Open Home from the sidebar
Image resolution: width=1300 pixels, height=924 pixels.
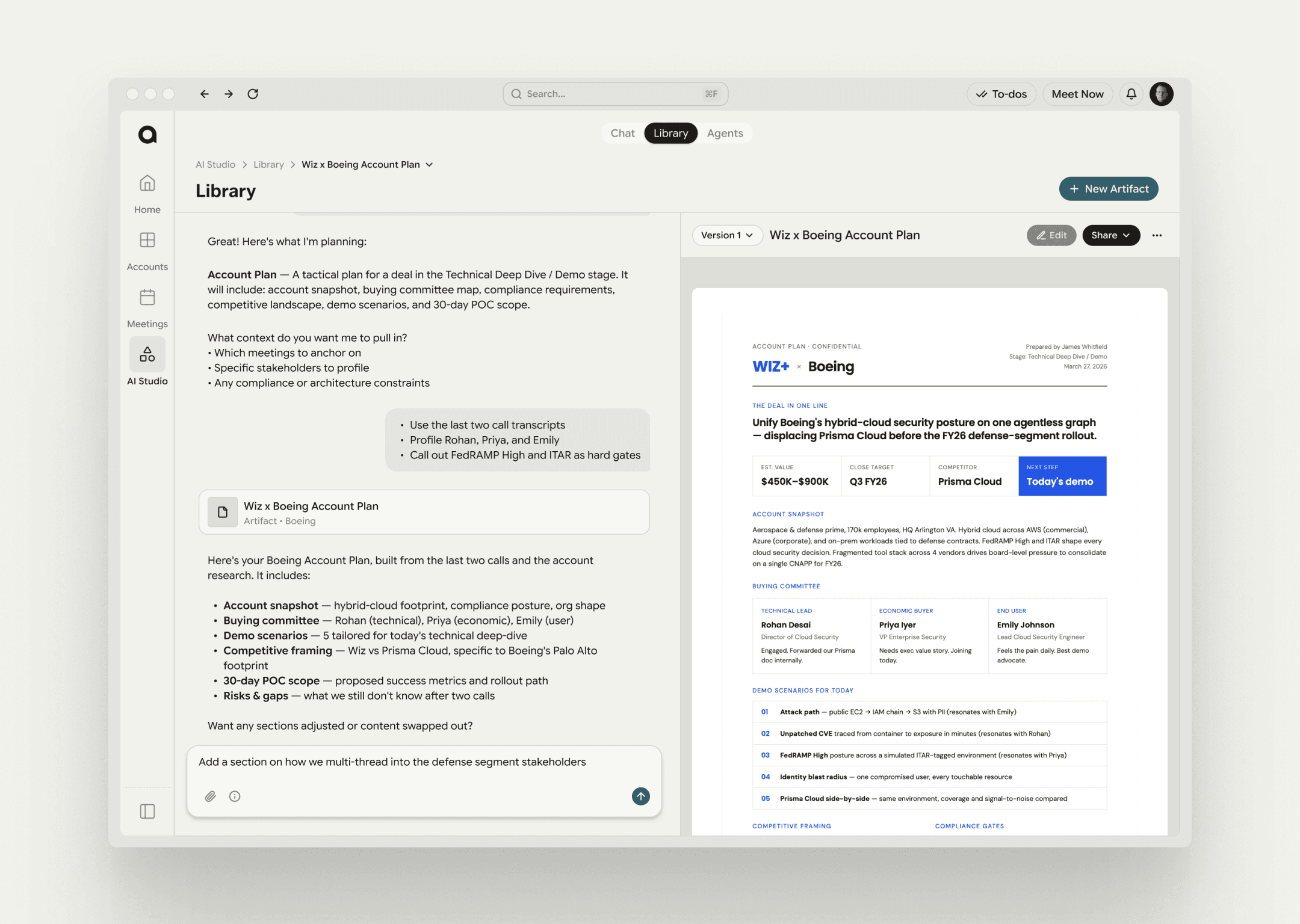coord(147,194)
